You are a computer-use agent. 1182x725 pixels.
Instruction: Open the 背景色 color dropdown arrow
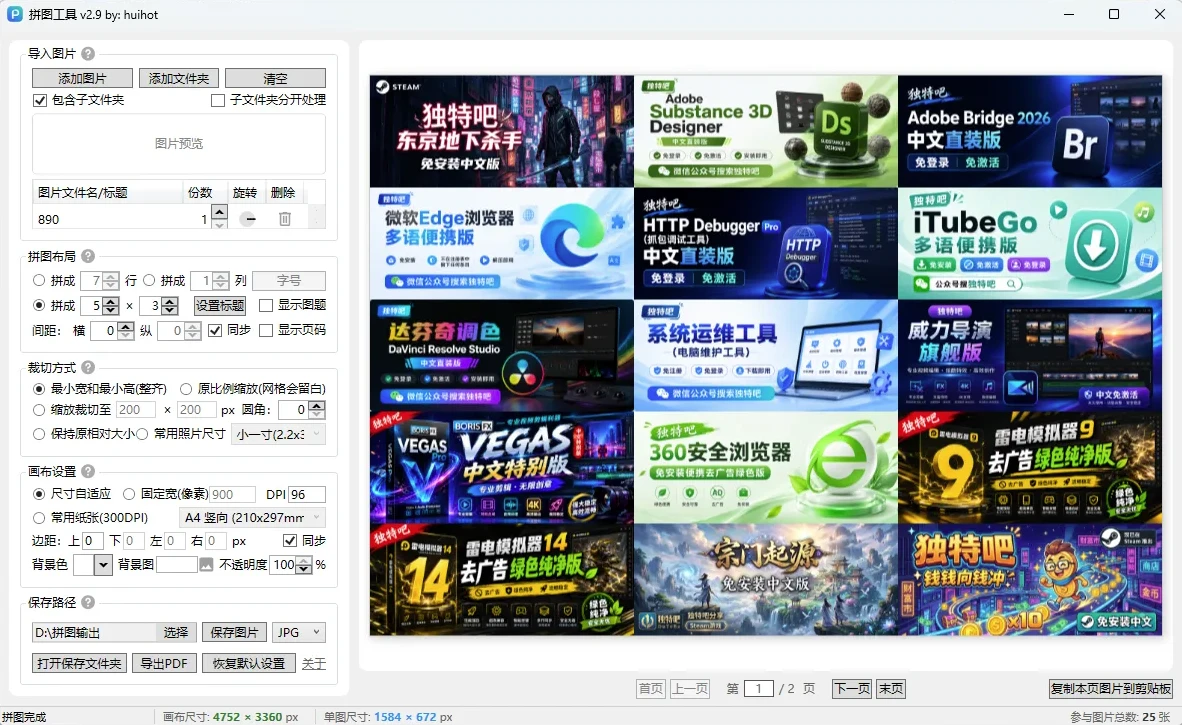pyautogui.click(x=103, y=564)
